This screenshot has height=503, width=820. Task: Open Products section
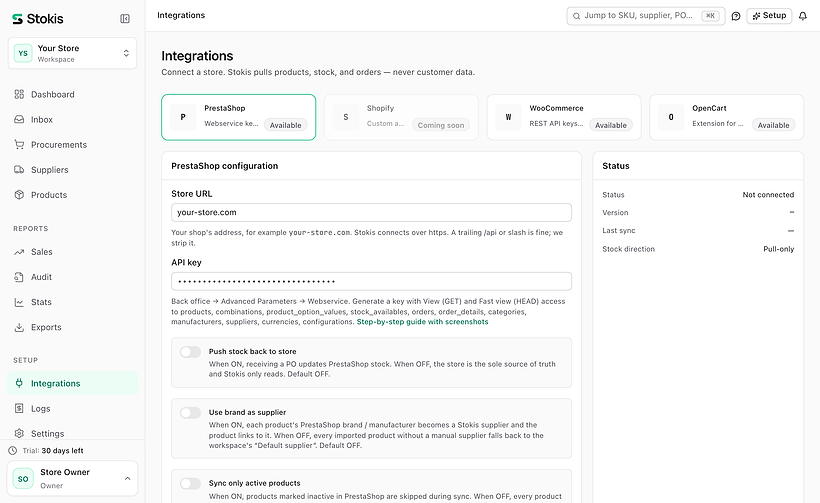72,195
